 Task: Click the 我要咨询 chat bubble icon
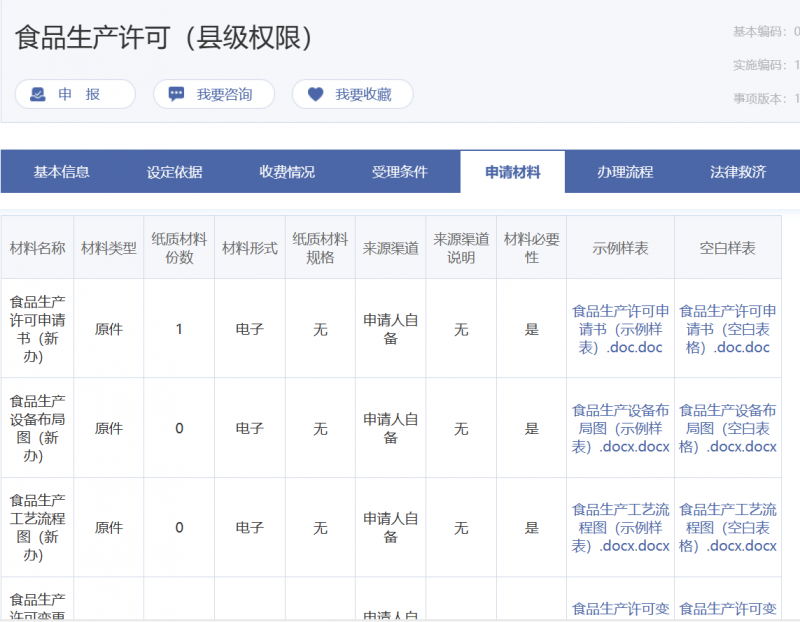tap(177, 95)
